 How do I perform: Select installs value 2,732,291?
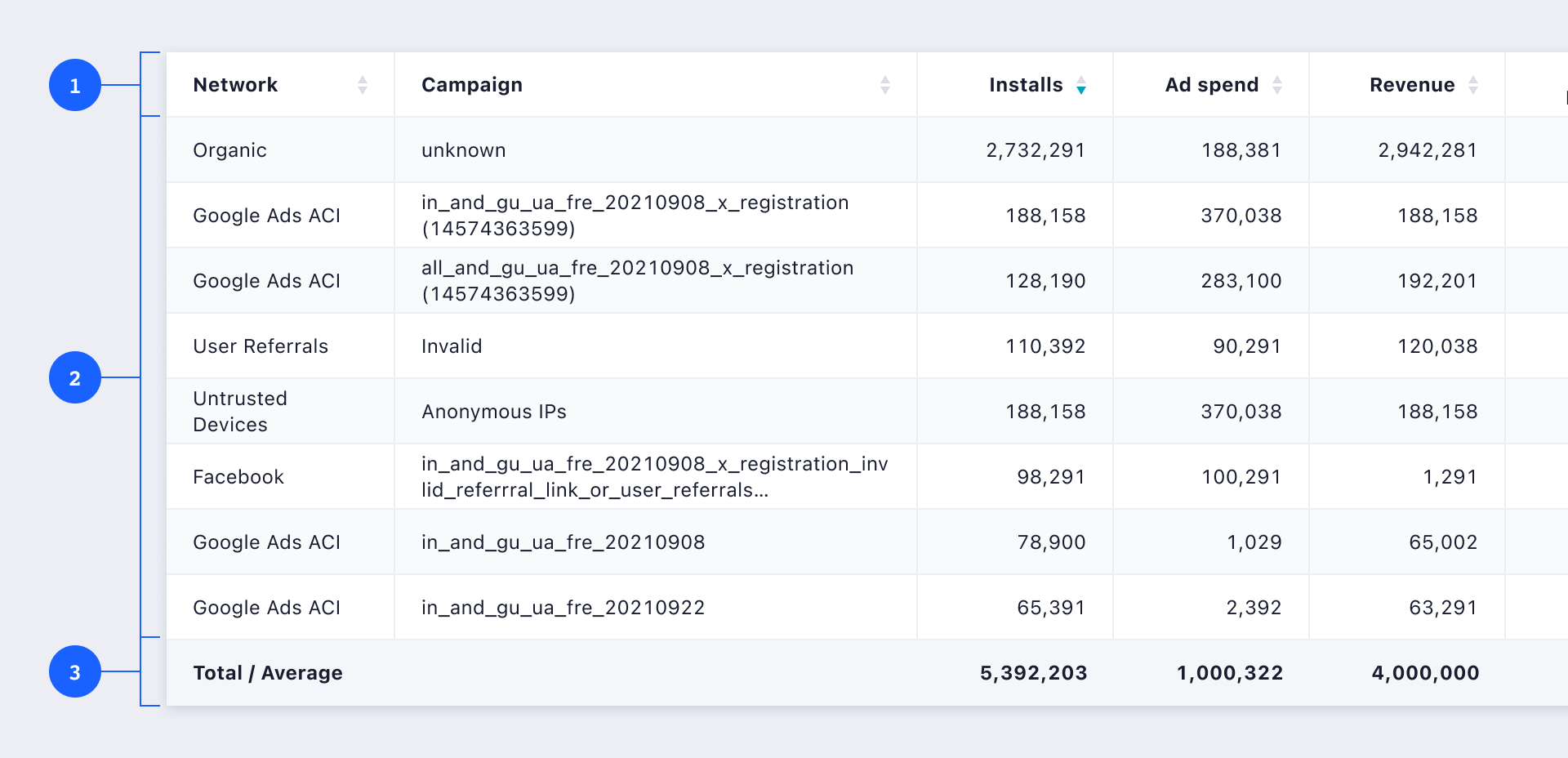pyautogui.click(x=1036, y=150)
